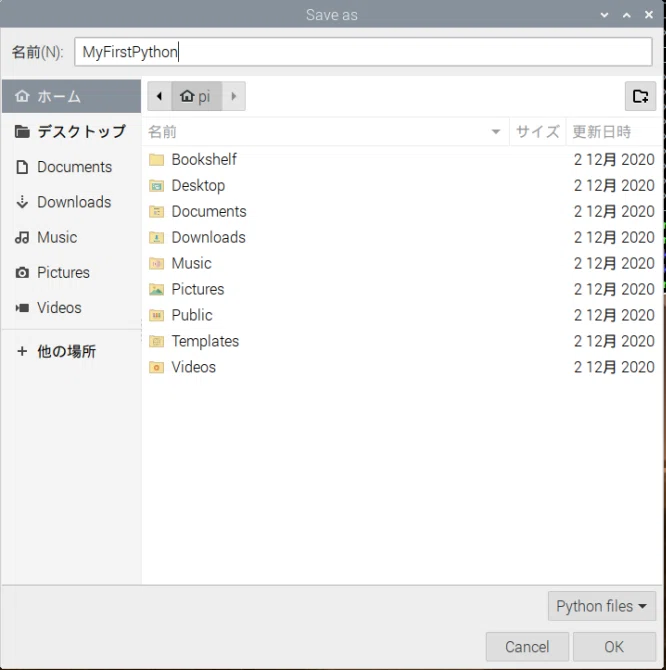Select the Desktop folder name in list

click(198, 186)
